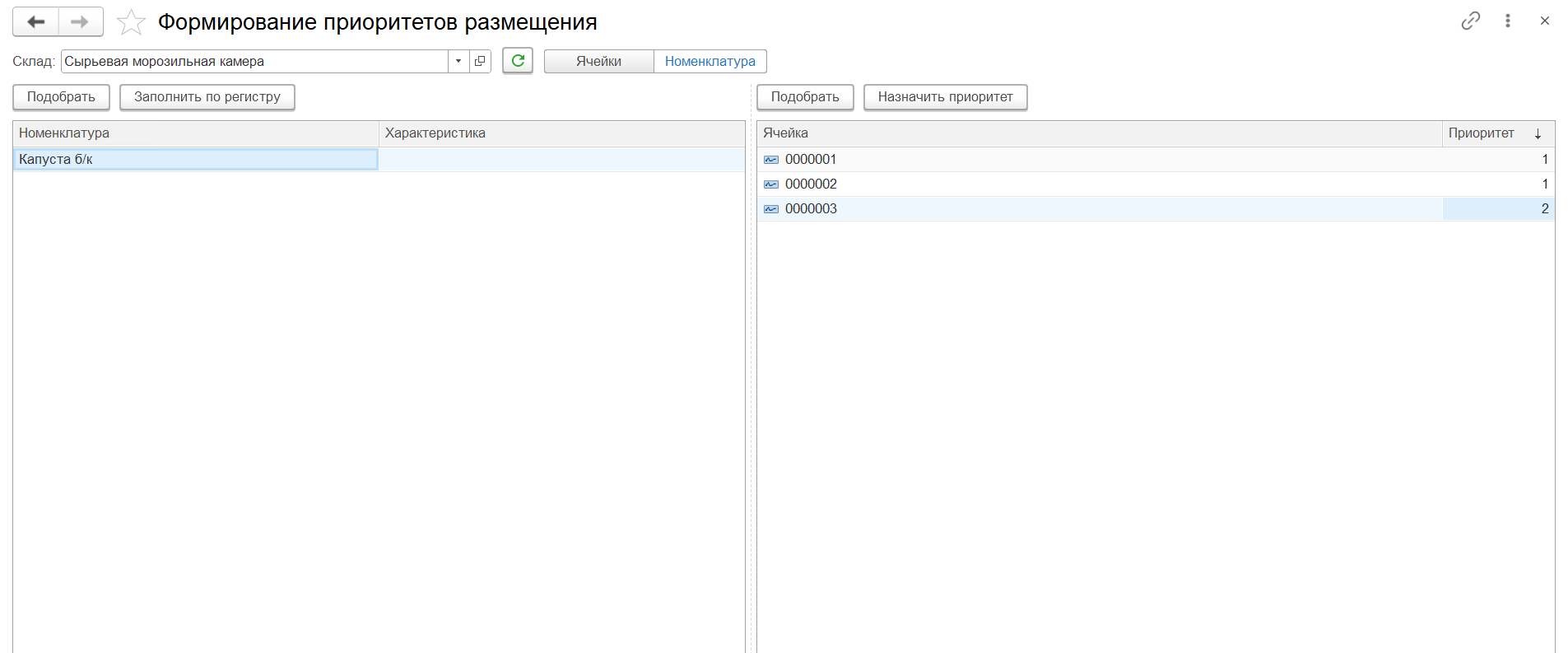Screen dimensions: 1568x653
Task: Expand the Склад dropdown list
Action: [458, 61]
